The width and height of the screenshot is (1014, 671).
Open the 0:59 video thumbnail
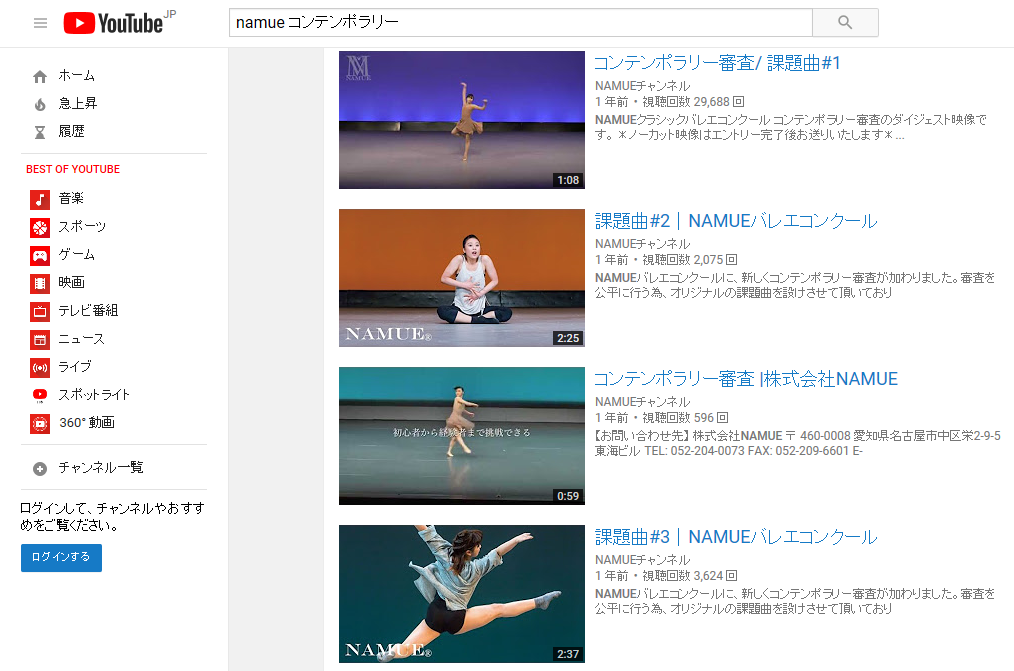pos(462,436)
